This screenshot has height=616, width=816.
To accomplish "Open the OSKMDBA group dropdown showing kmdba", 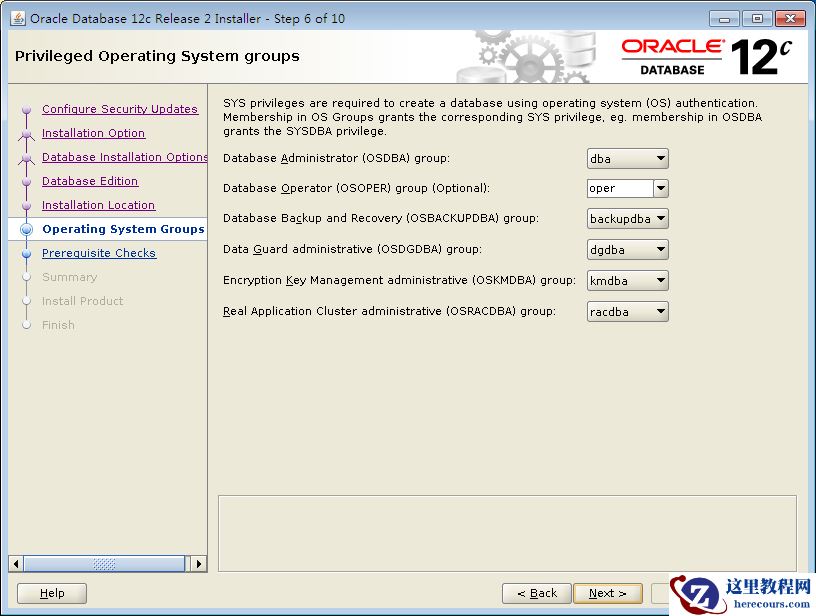I will pyautogui.click(x=627, y=280).
